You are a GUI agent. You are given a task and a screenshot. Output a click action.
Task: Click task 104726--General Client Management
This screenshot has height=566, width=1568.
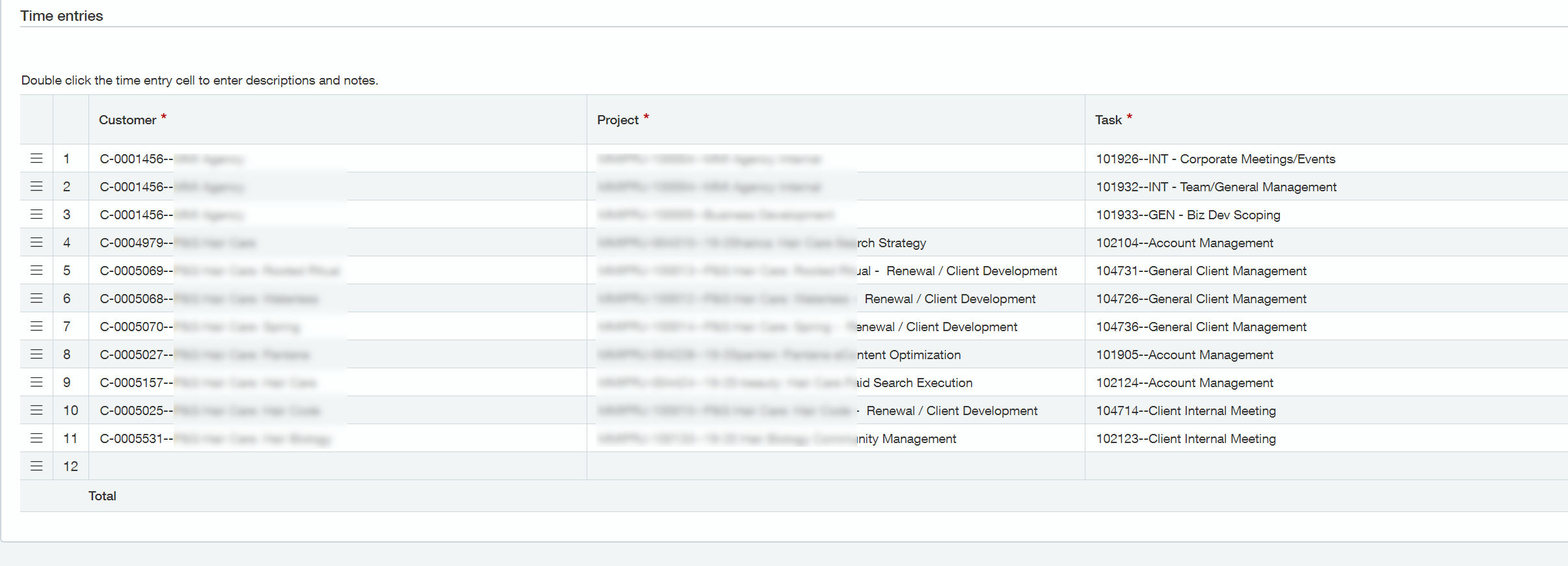click(x=1201, y=299)
